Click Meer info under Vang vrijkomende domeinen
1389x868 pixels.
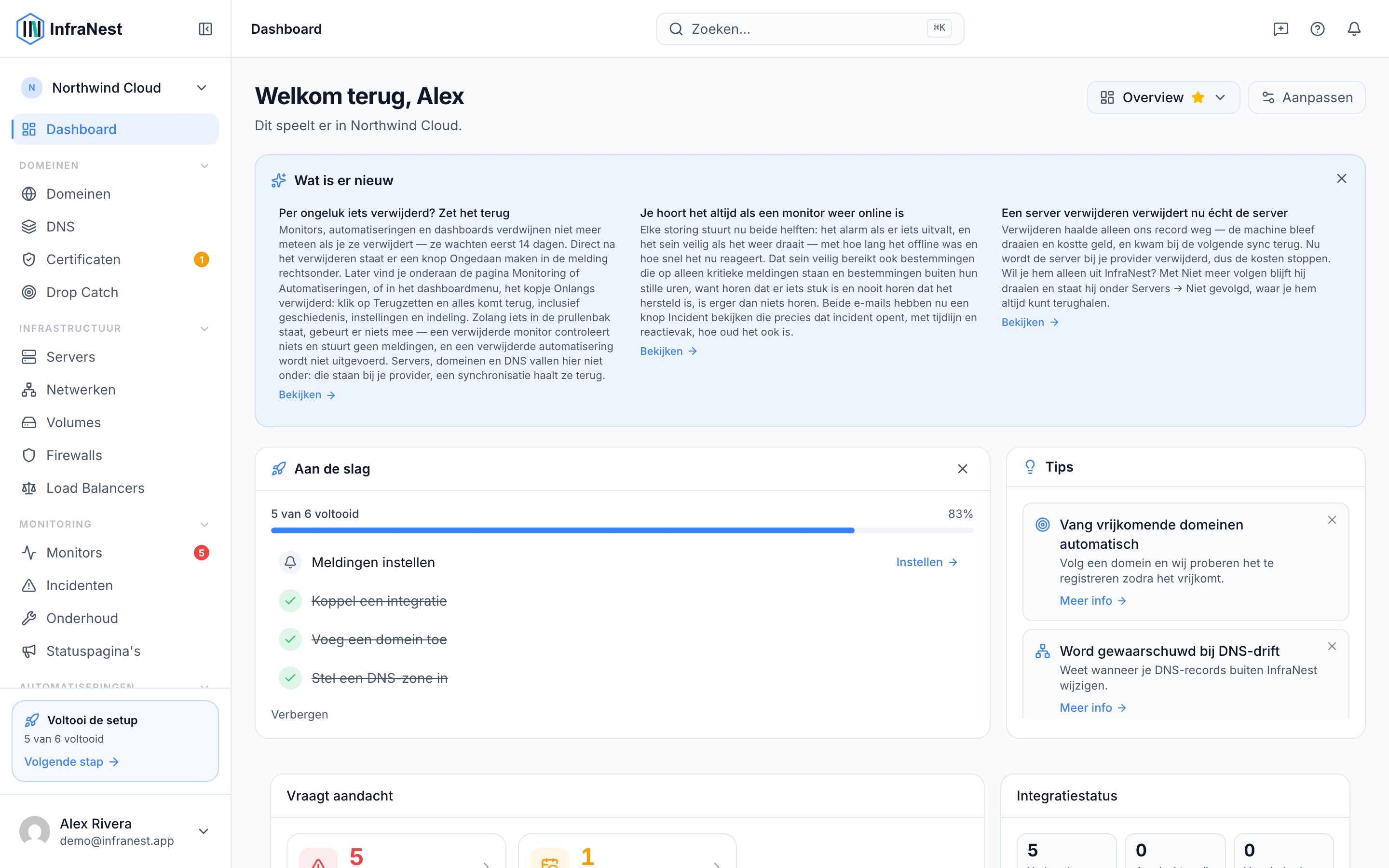click(x=1093, y=600)
